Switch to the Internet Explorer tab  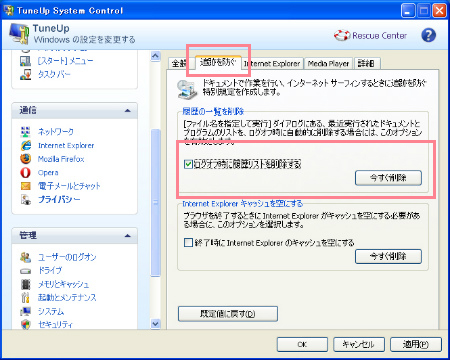click(272, 63)
